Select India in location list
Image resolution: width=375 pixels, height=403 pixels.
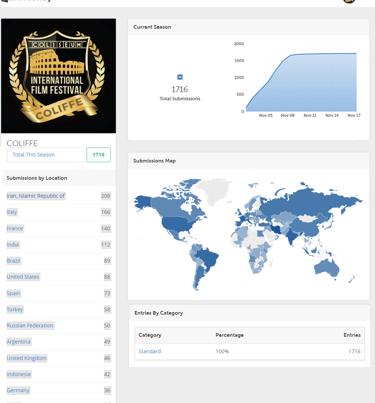(x=13, y=245)
